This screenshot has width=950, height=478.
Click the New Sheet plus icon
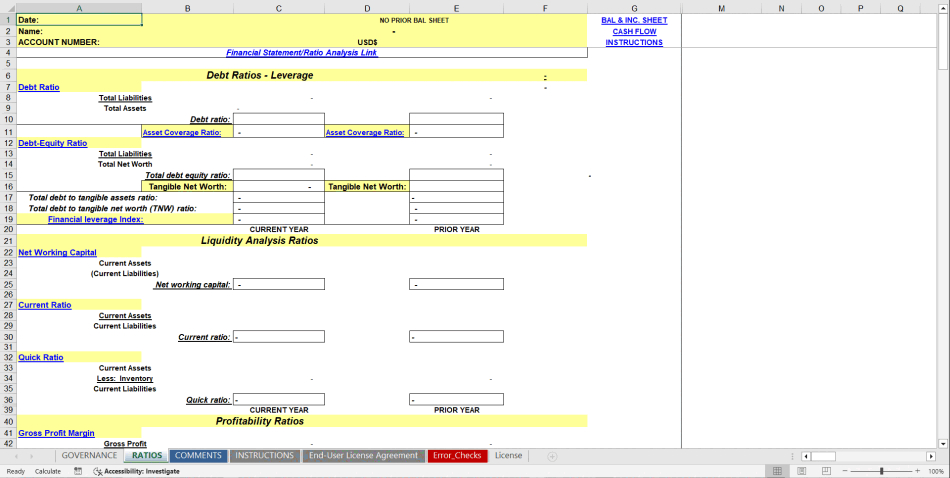(552, 456)
